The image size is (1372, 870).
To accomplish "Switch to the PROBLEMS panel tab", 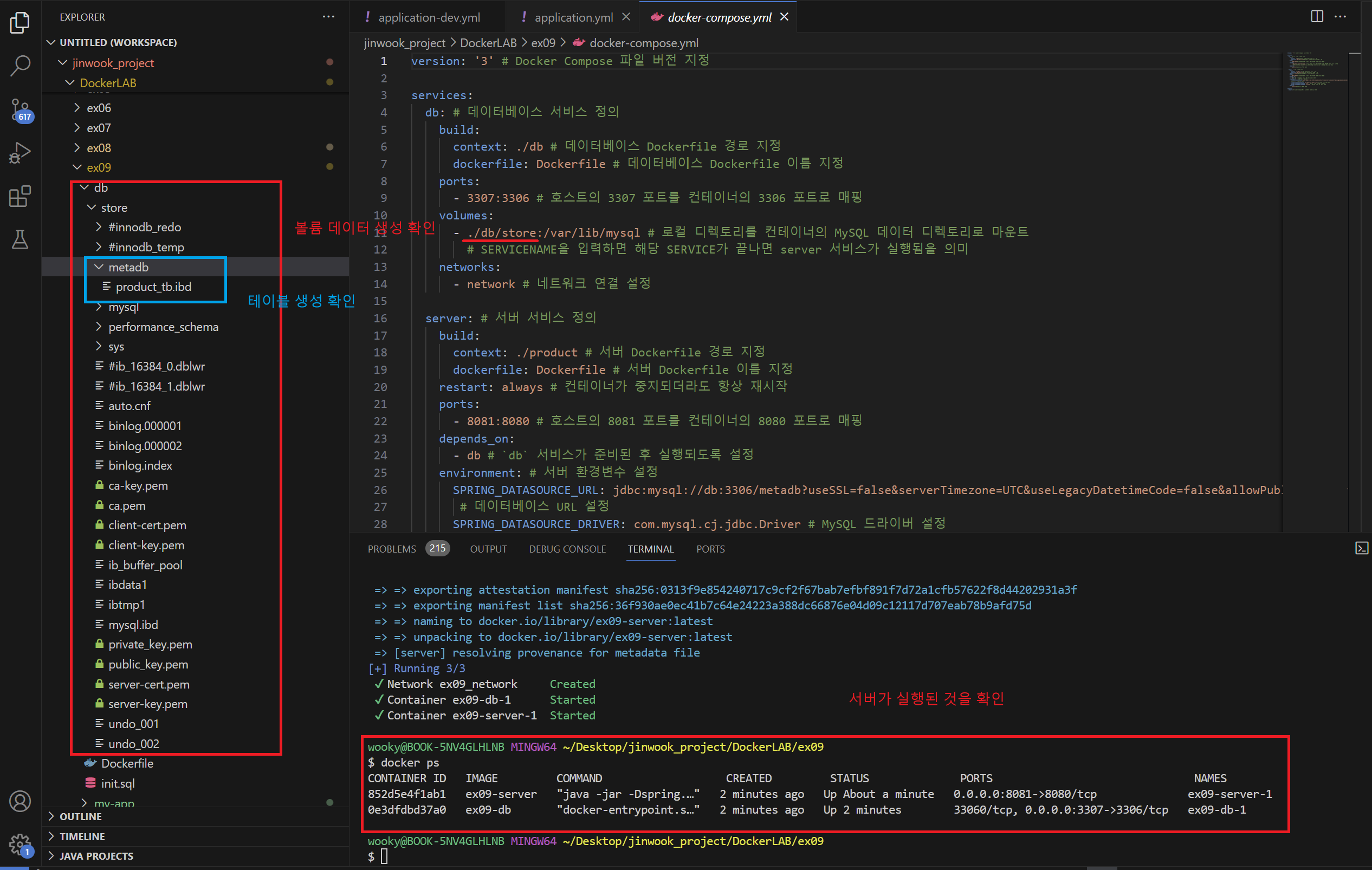I will tap(392, 549).
